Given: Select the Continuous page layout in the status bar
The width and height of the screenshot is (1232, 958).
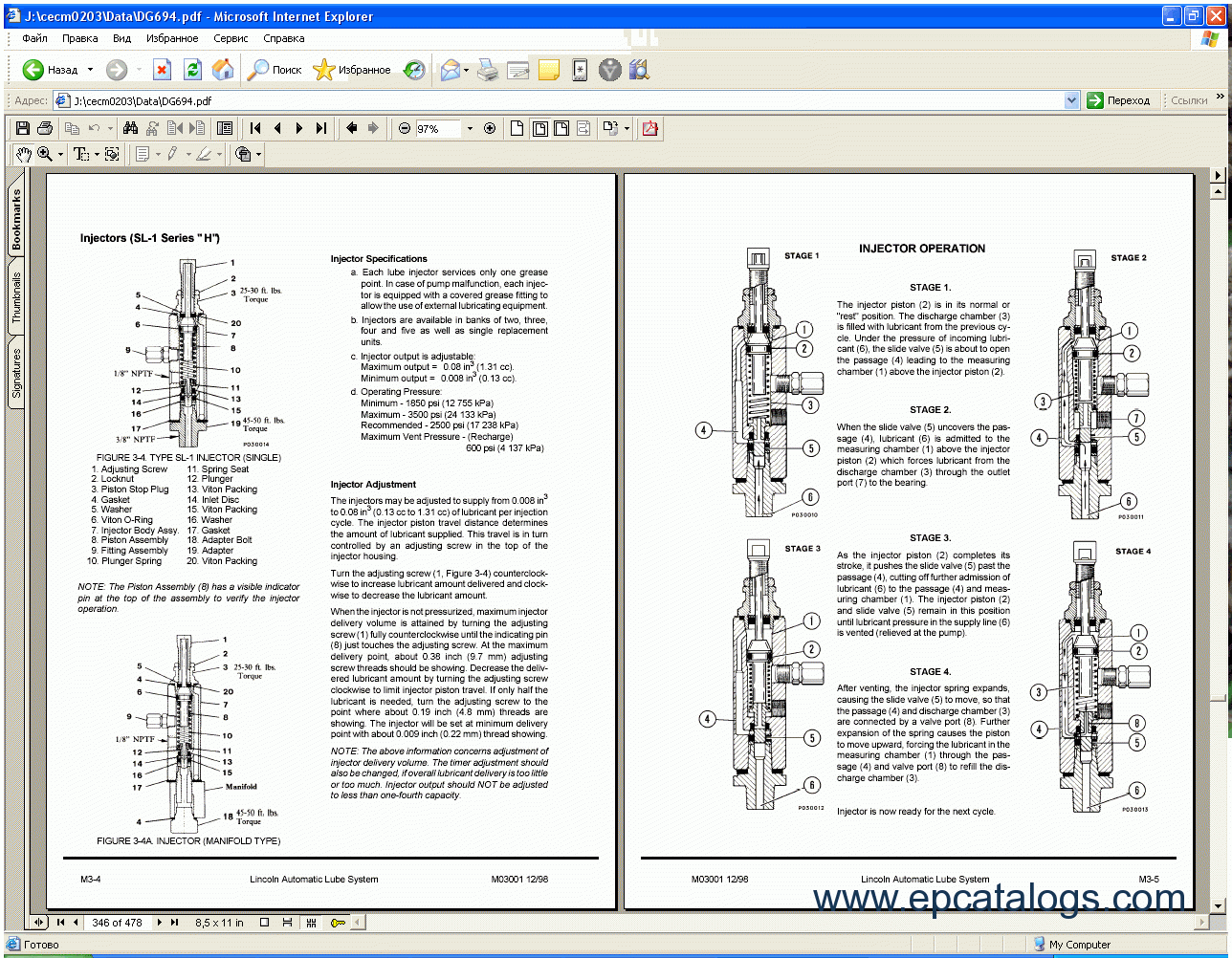Looking at the screenshot, I should [x=289, y=923].
